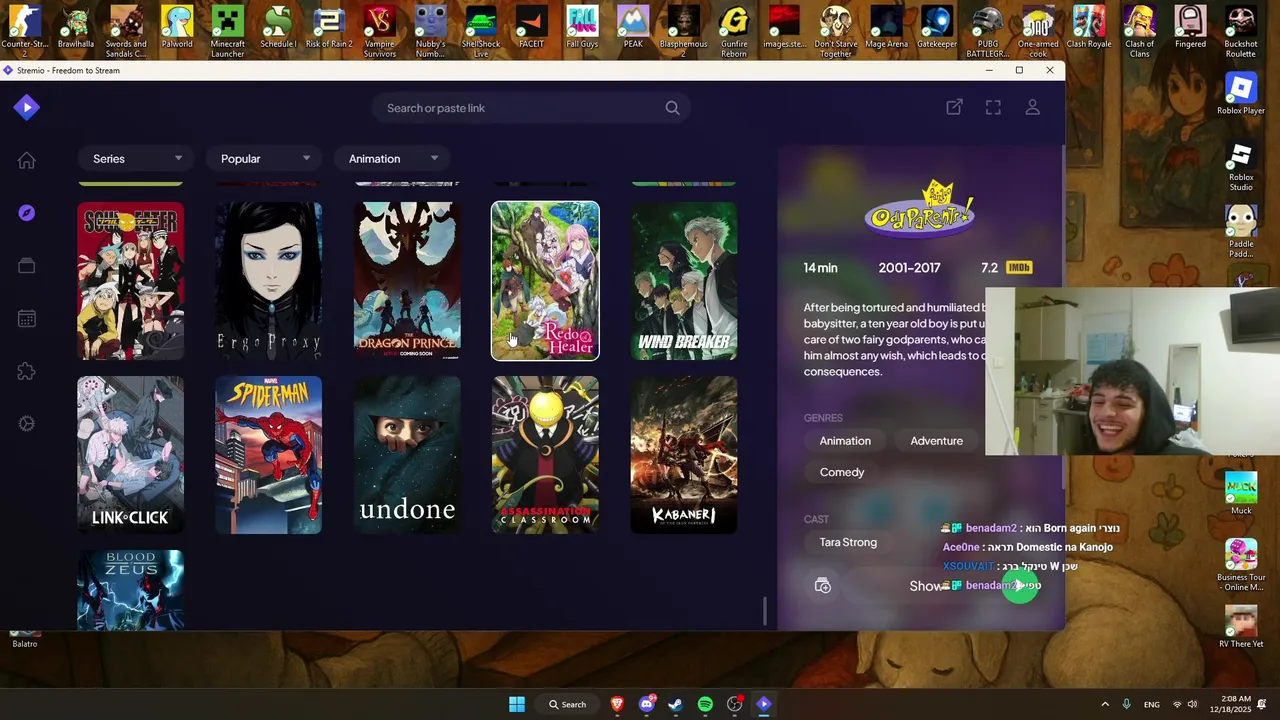Image resolution: width=1280 pixels, height=720 pixels.
Task: Click the add-to-library icon in details panel
Action: 823,586
